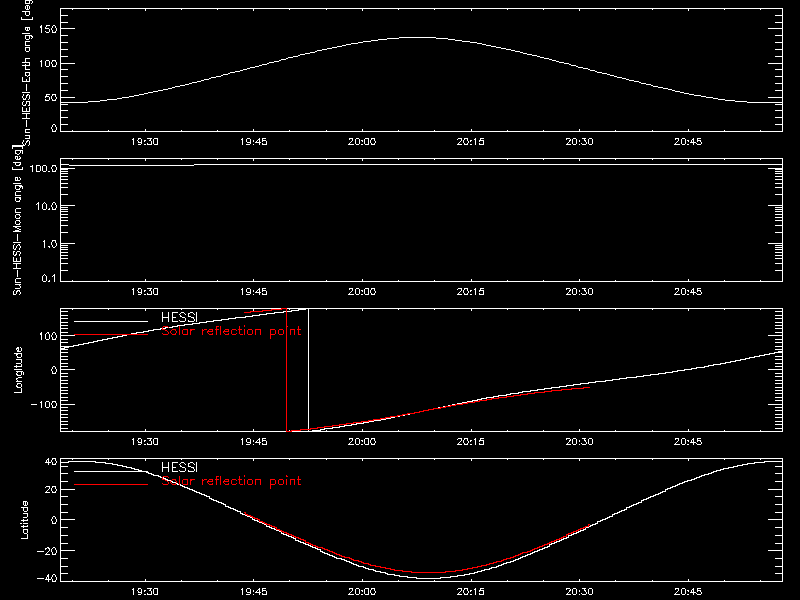
Task: Click 19:30 label under Earth angle plot
Action: tap(144, 142)
